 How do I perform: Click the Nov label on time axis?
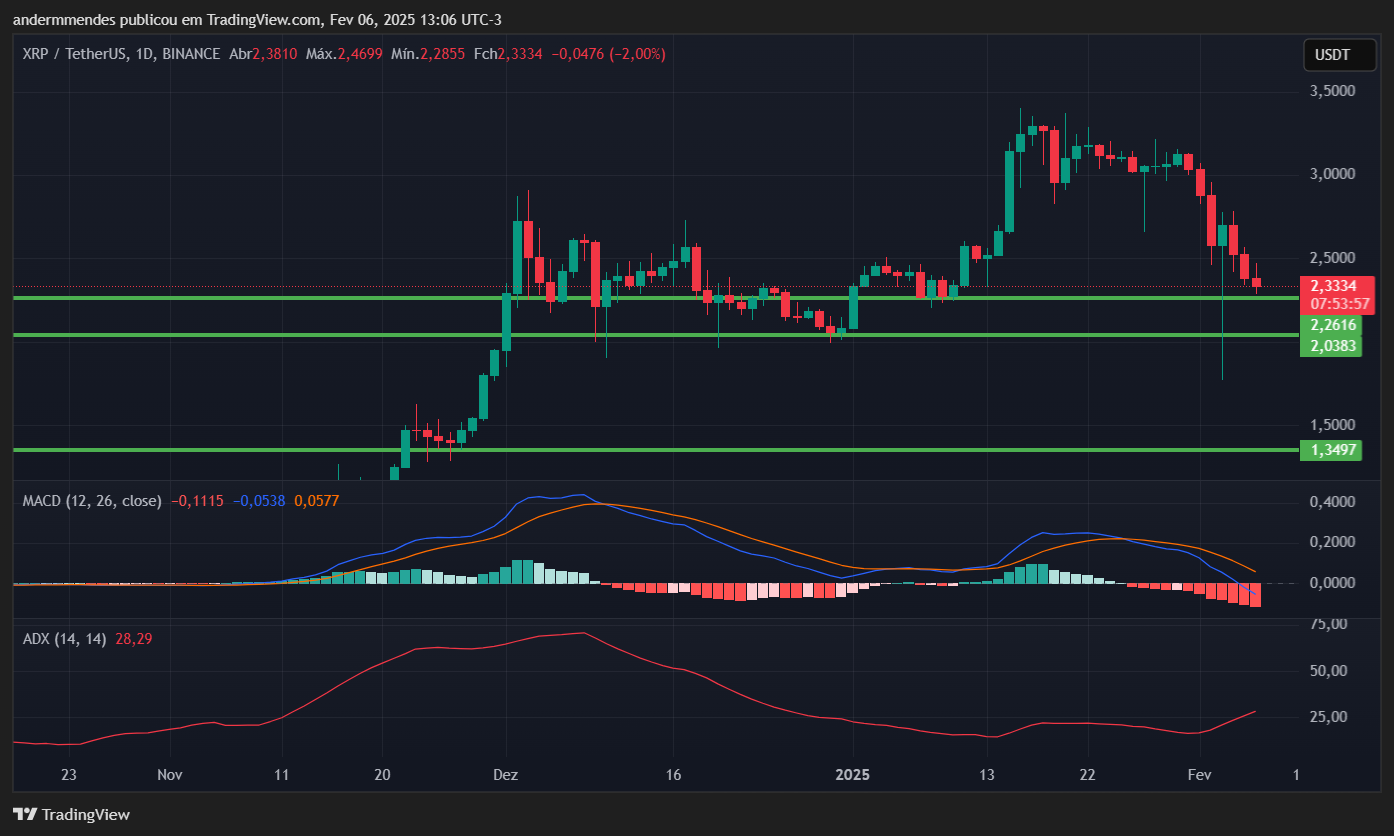(170, 774)
